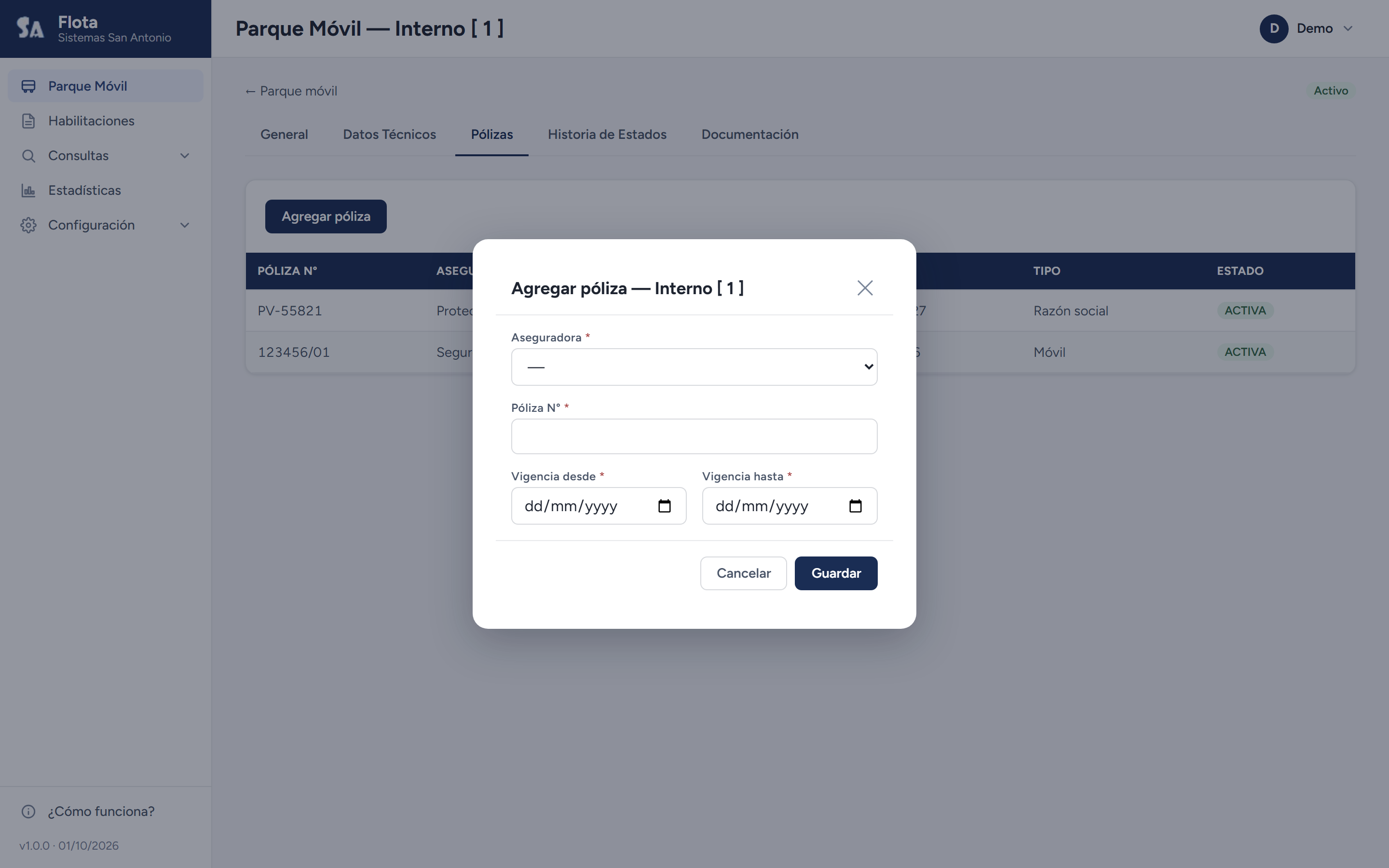Screen dimensions: 1389x868
Task: Switch to the Datos Técnicos tab
Action: [389, 135]
